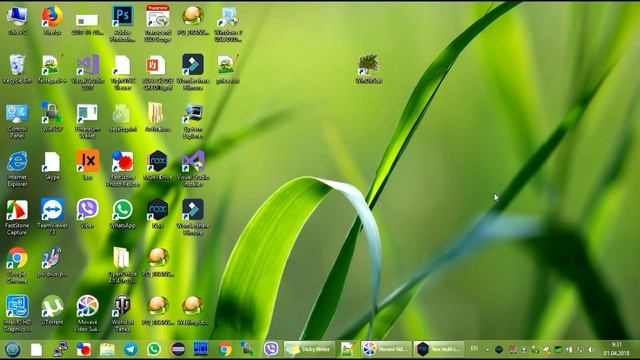Viewport: 640px width, 360px height.
Task: Select the Wondershare Filmora shortcut beside Nox
Action: [x=193, y=217]
